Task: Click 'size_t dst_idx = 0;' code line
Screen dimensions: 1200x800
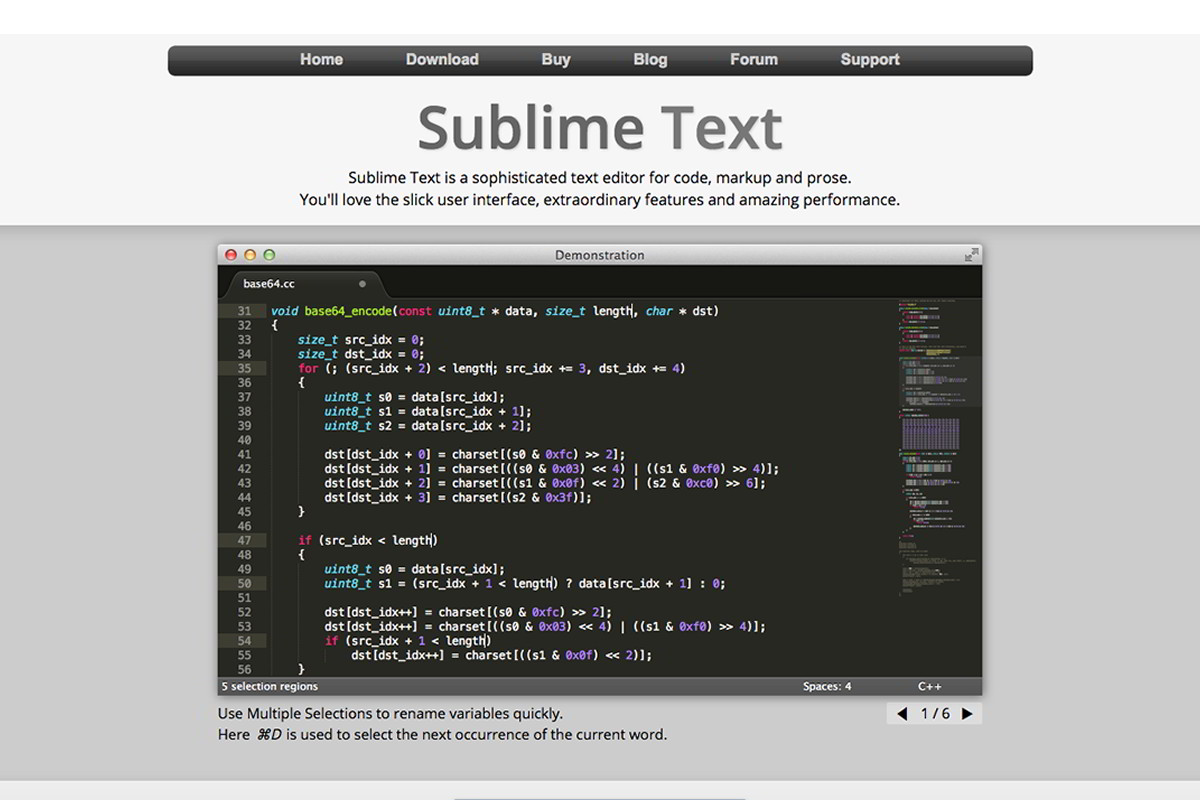Action: click(x=361, y=354)
